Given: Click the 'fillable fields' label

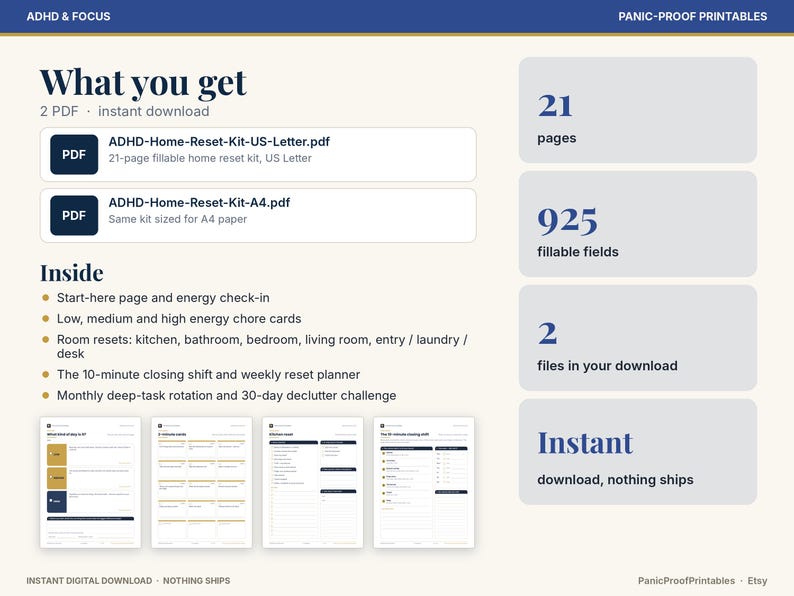Looking at the screenshot, I should point(578,252).
